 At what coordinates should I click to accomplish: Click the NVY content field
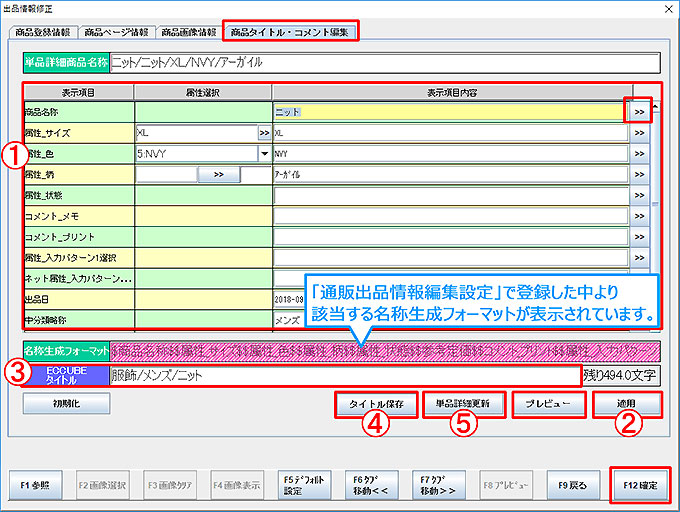tap(451, 154)
